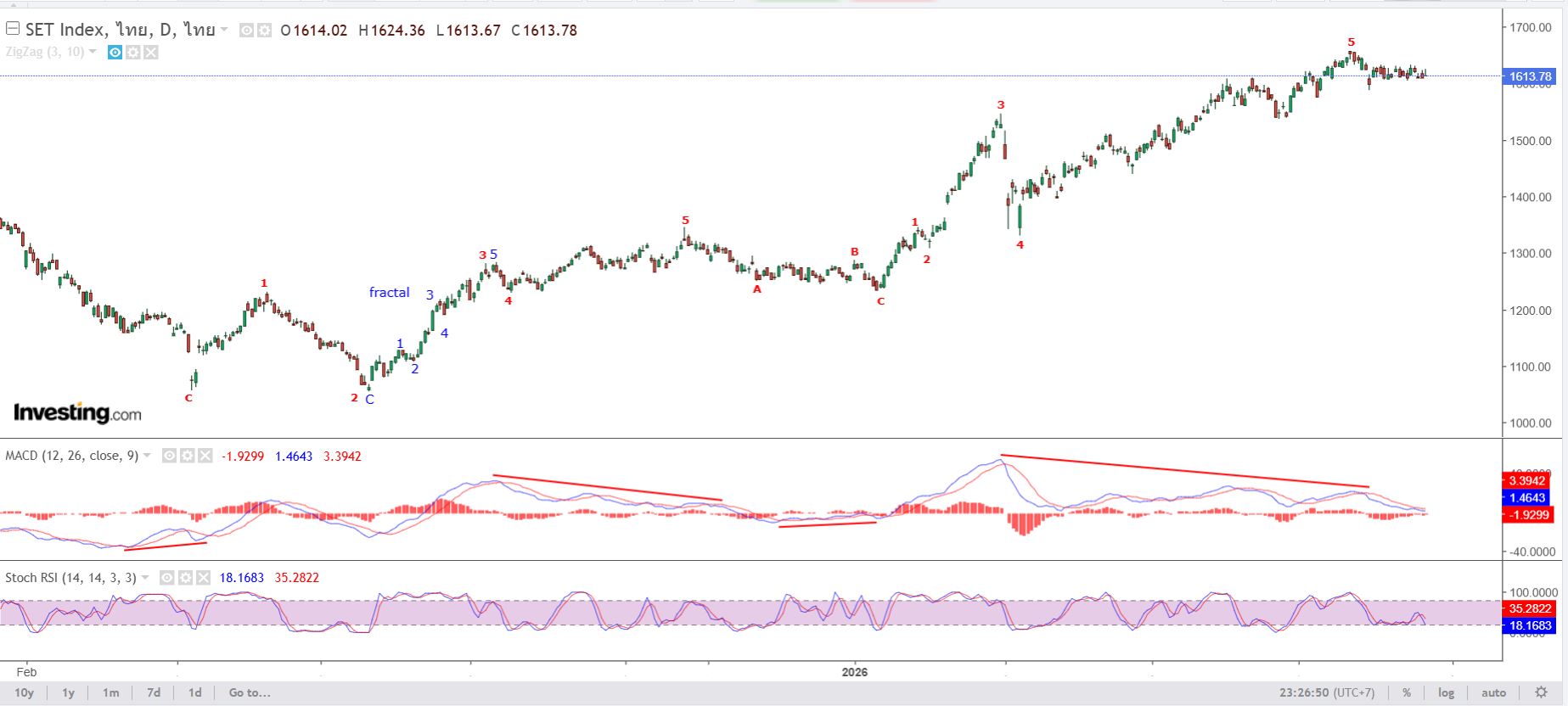
Task: Click the -40.0000 MACD axis label
Action: point(1532,552)
